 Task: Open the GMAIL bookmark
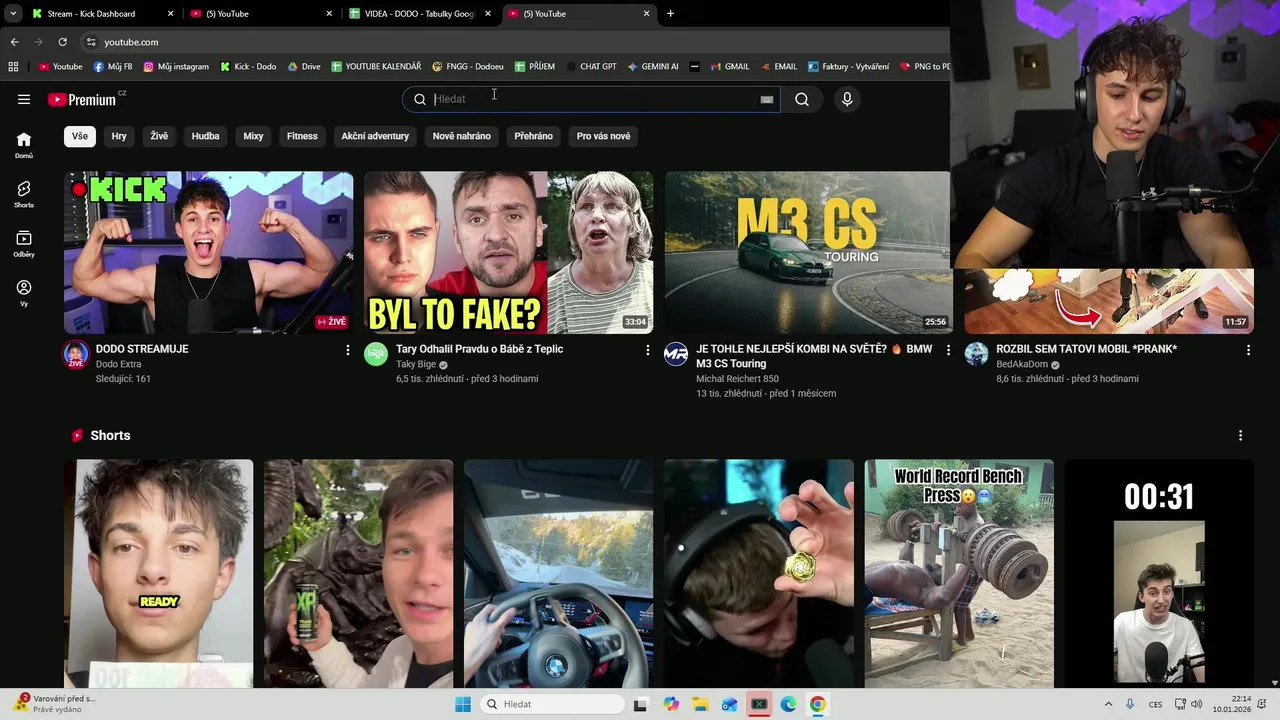pyautogui.click(x=730, y=66)
